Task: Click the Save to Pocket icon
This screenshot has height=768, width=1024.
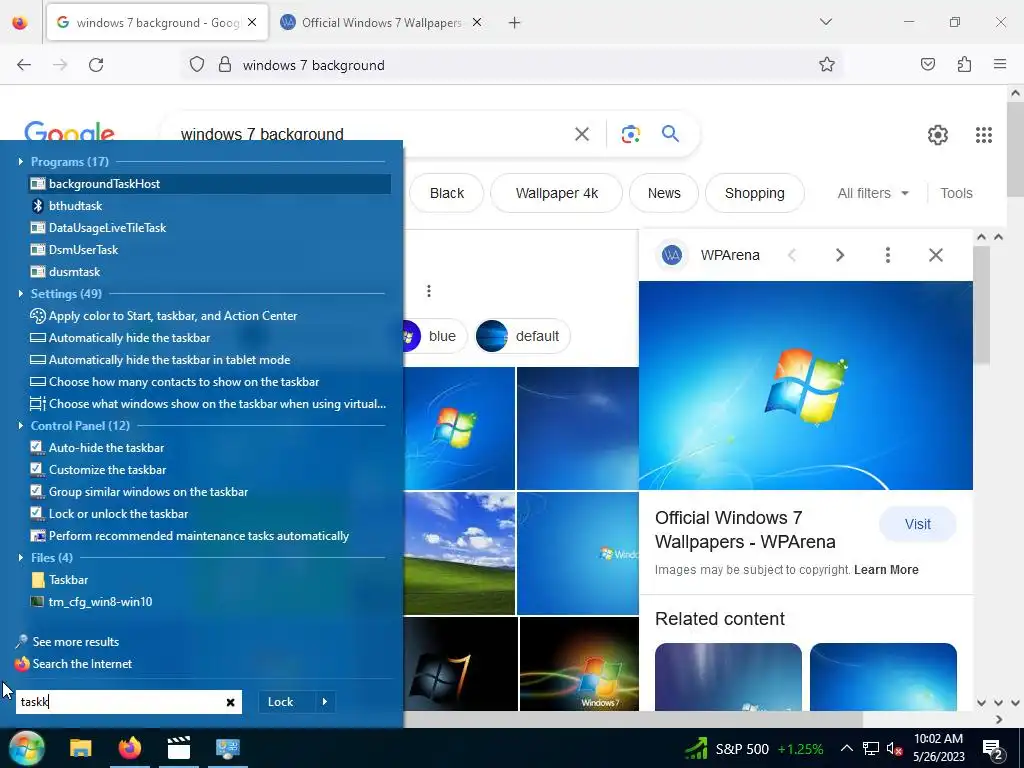Action: [928, 64]
